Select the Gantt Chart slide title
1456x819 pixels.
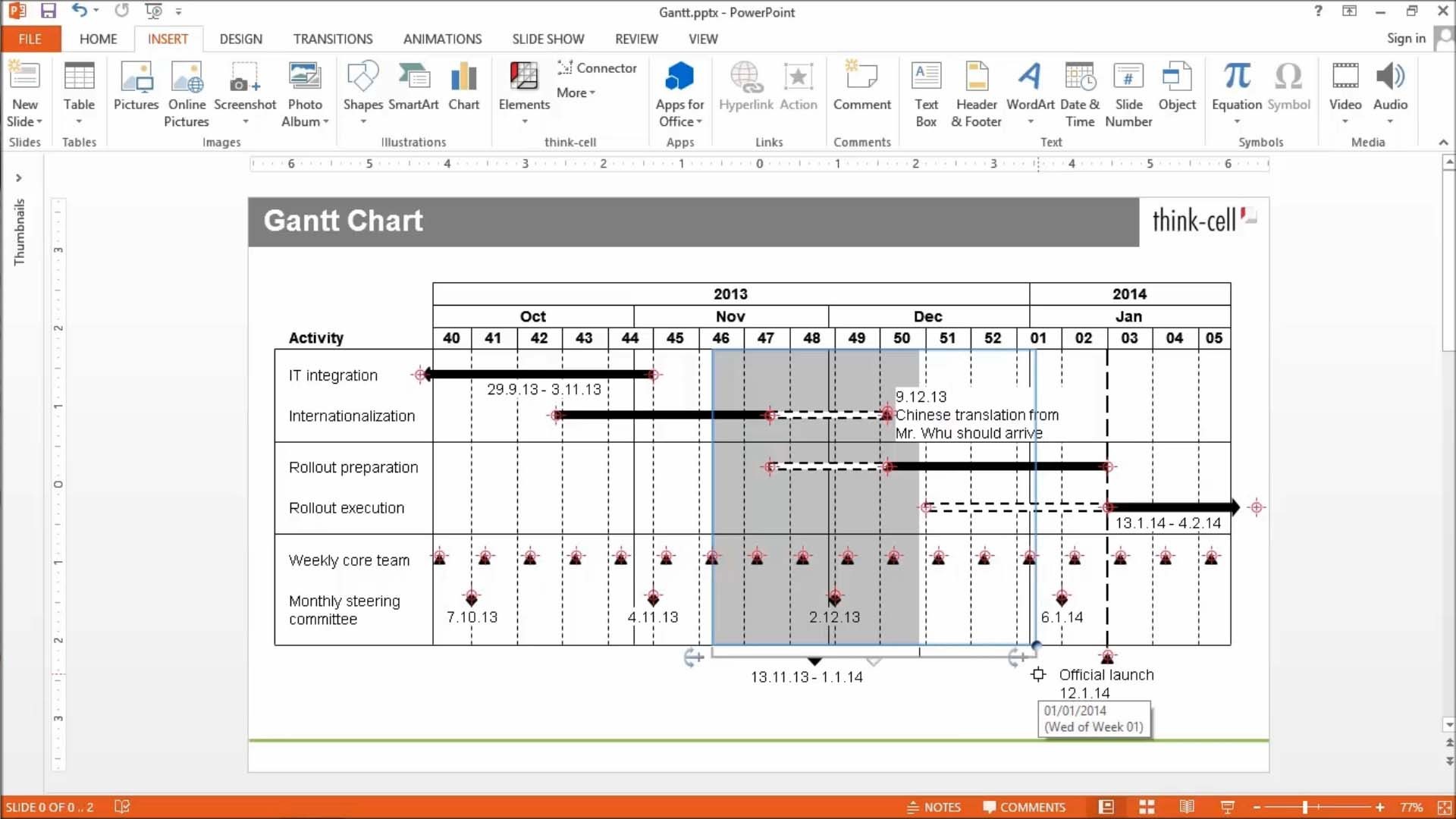pyautogui.click(x=343, y=221)
